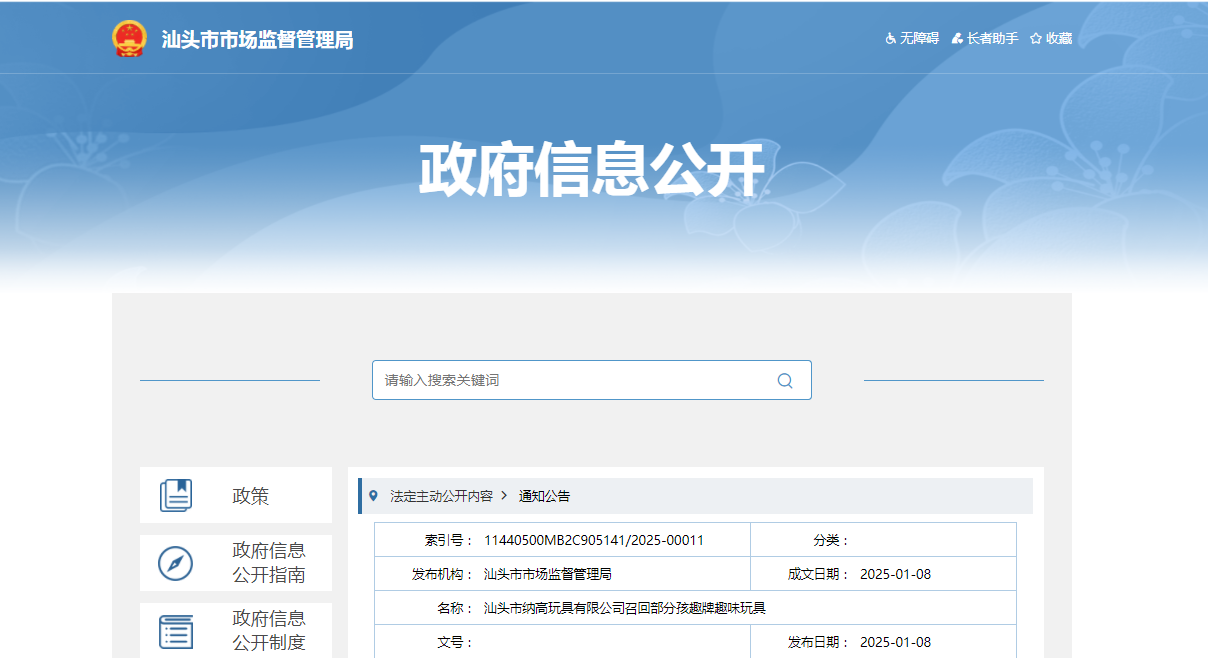This screenshot has height=658, width=1208.
Task: Click the chevron arrow in the breadcrumb
Action: point(505,496)
